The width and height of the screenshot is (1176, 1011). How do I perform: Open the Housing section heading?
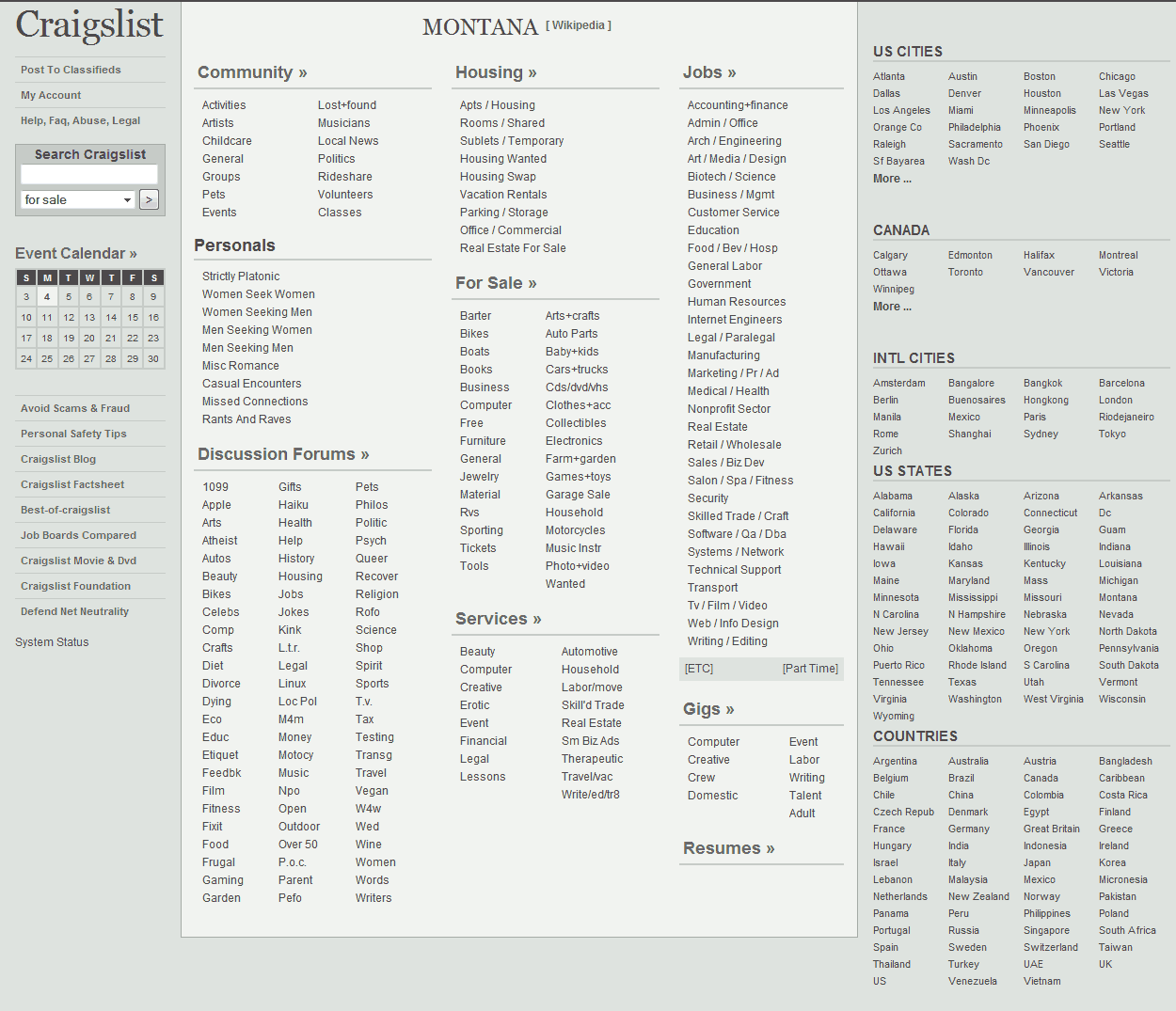pos(496,72)
